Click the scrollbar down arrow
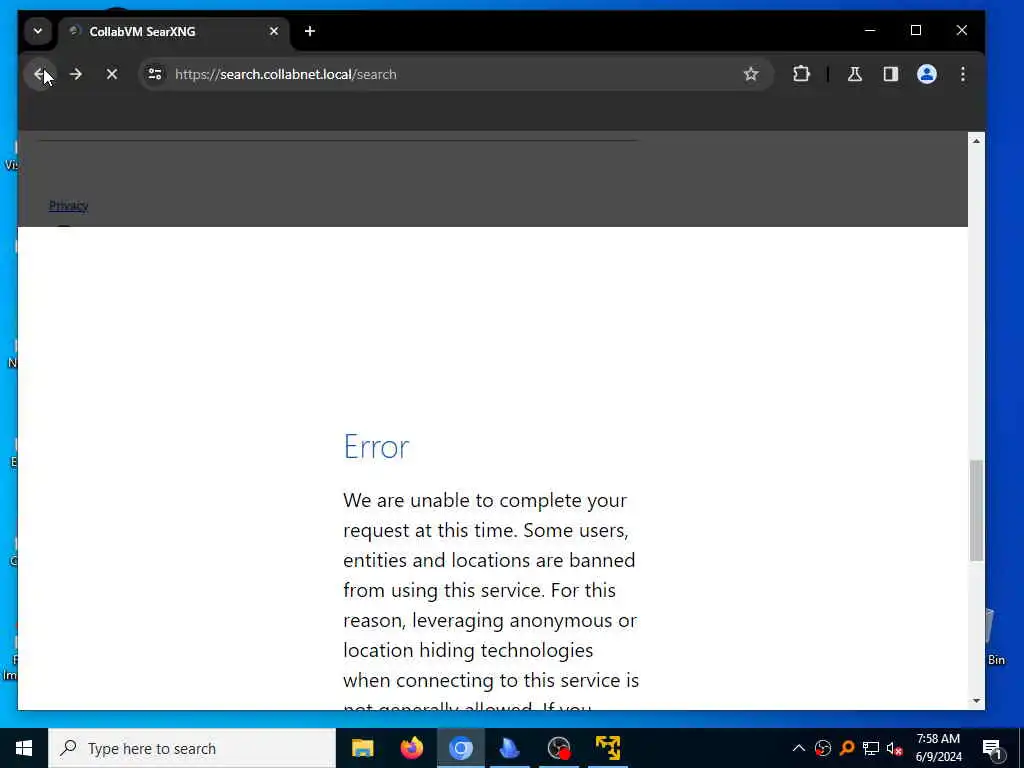 click(976, 701)
